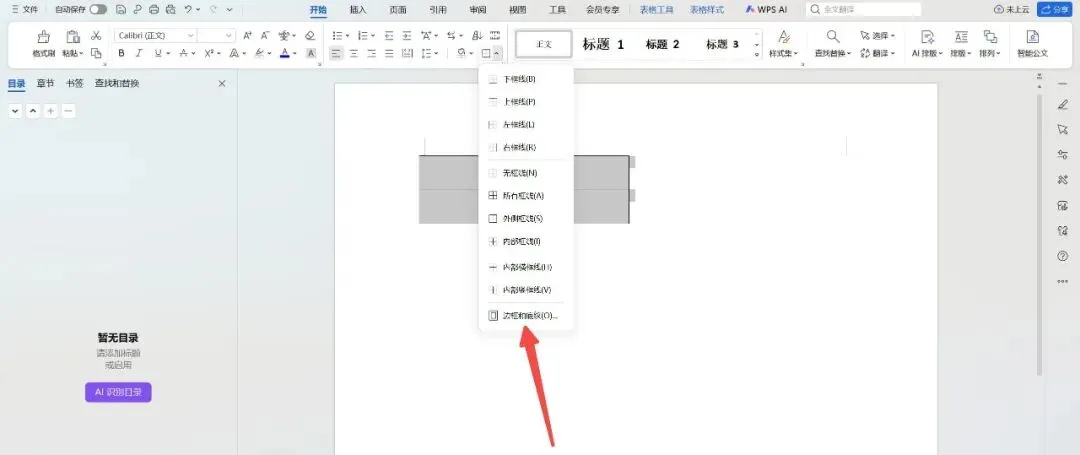Click the Clear Formatting eraser icon
Screen dimensions: 1080x455
(310, 35)
